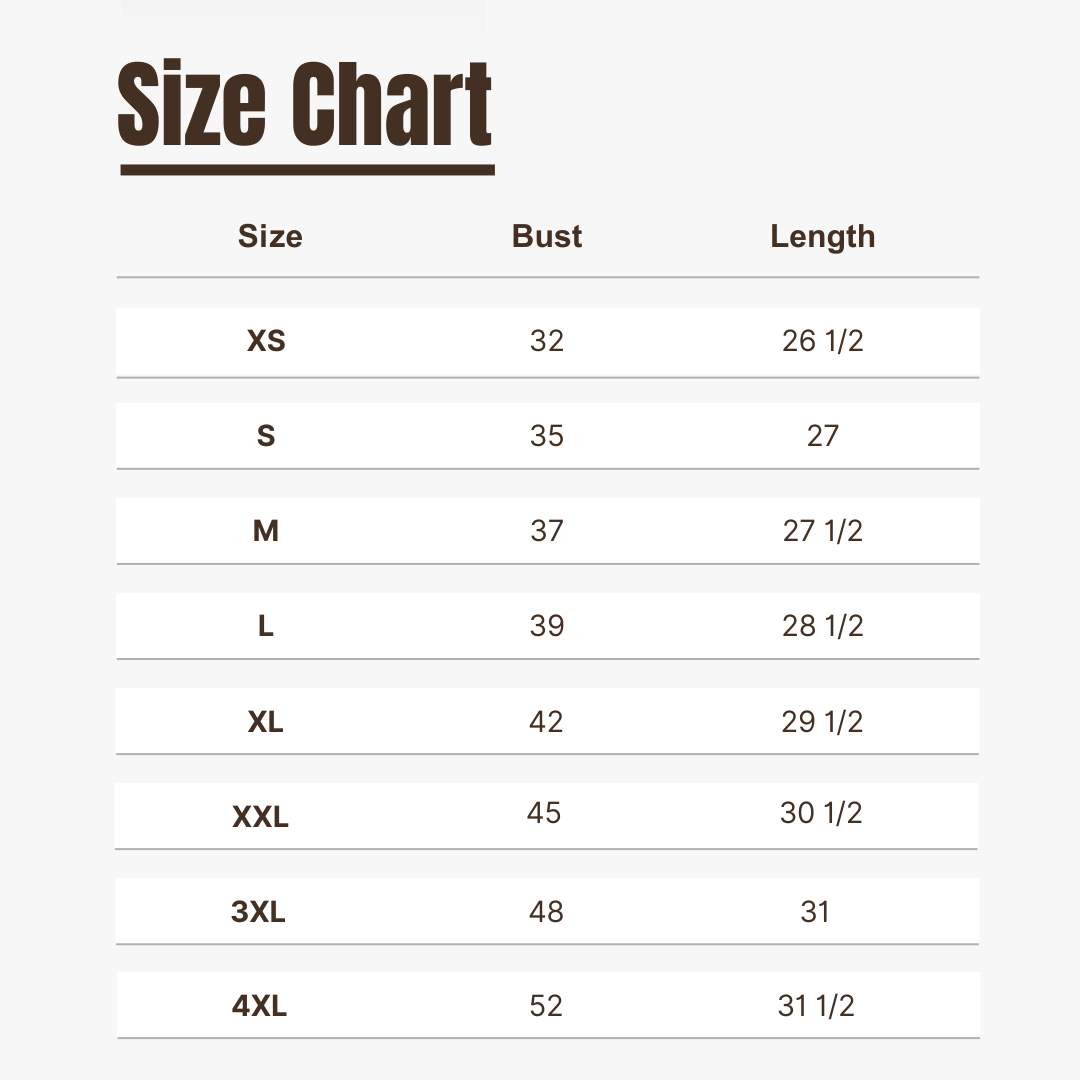
Task: Click length value 30 1/2 for XXL
Action: (x=821, y=813)
